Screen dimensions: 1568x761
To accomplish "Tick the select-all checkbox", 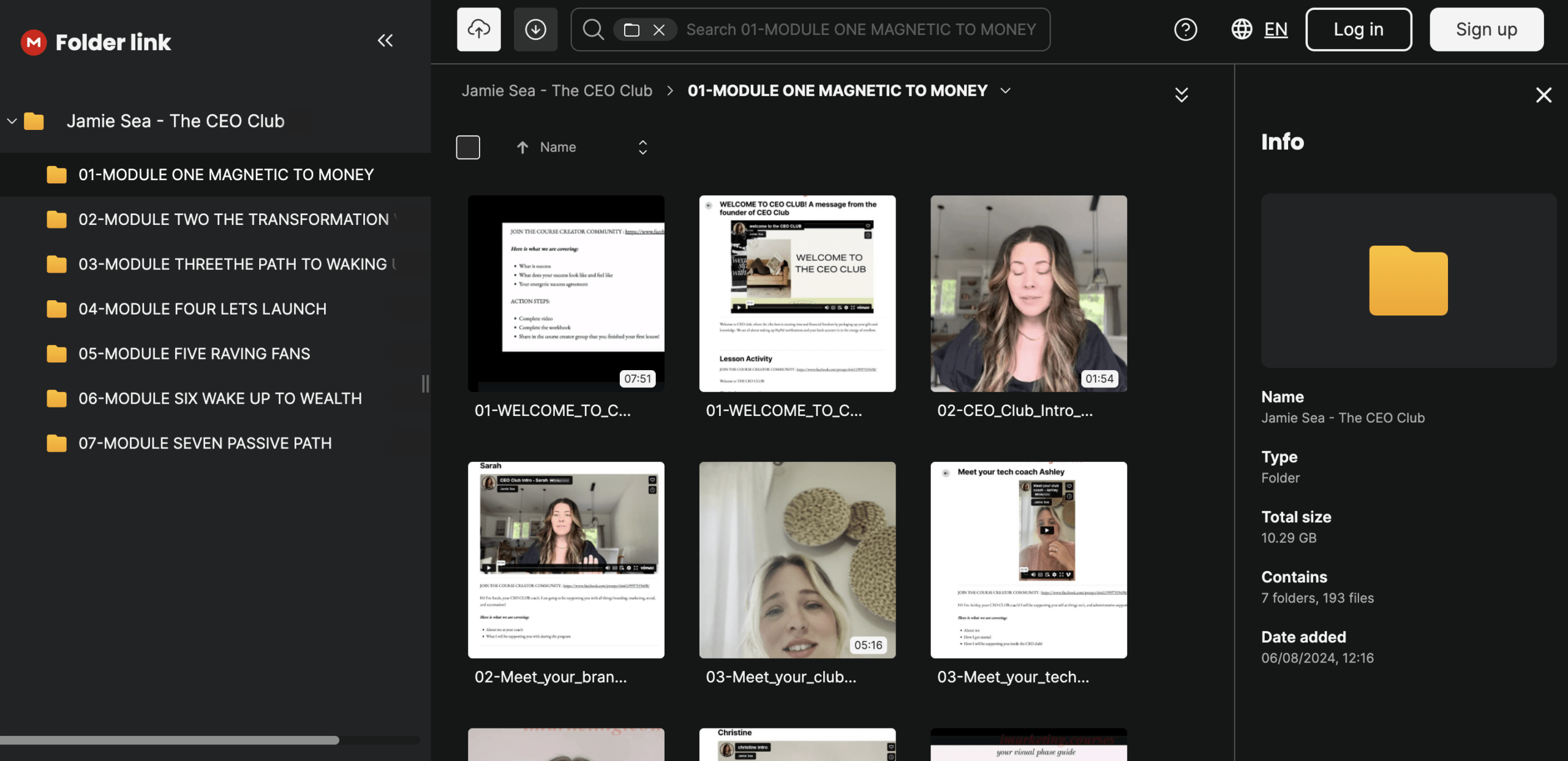I will (x=468, y=147).
